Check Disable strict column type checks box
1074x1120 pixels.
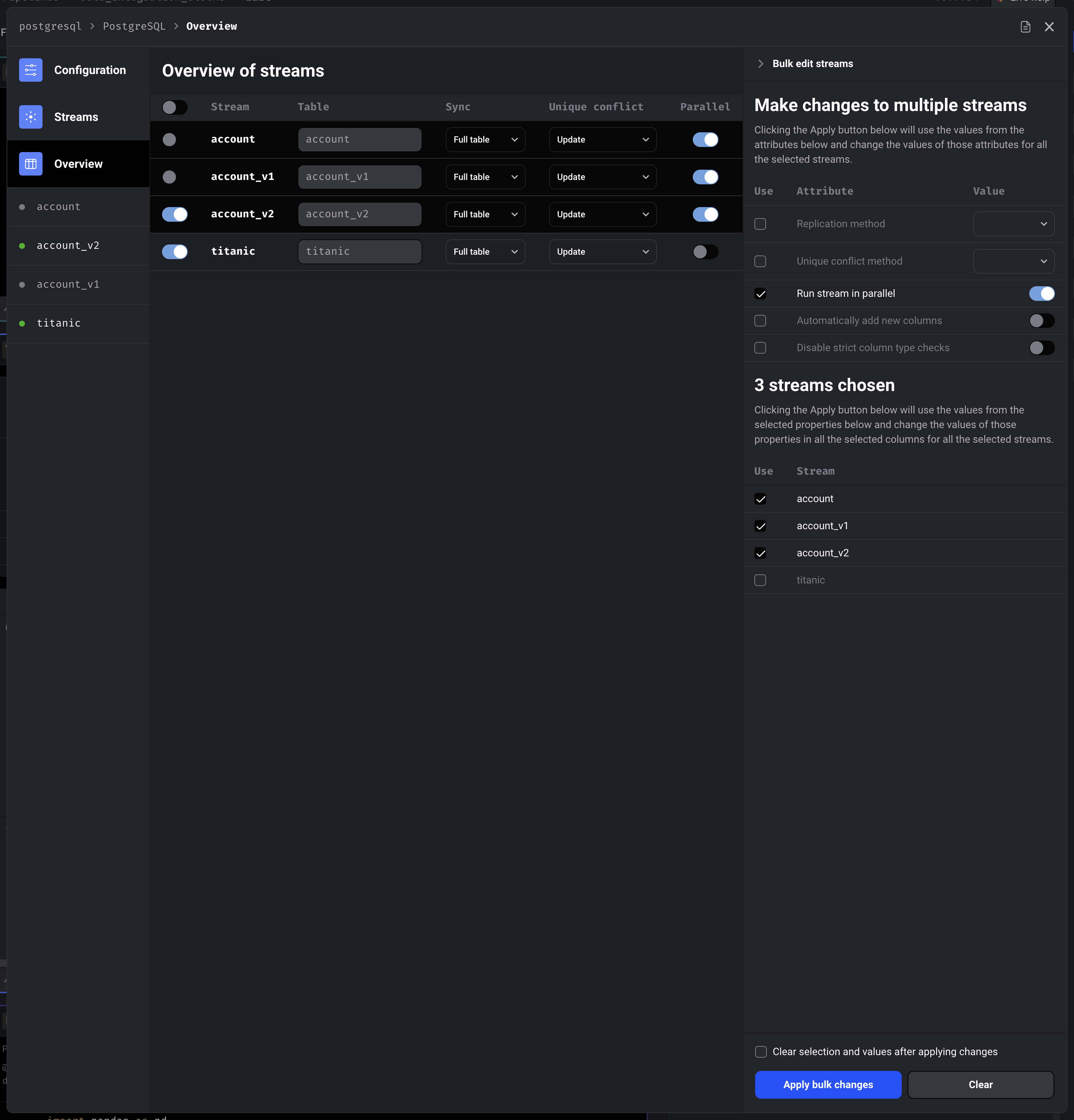[x=760, y=348]
